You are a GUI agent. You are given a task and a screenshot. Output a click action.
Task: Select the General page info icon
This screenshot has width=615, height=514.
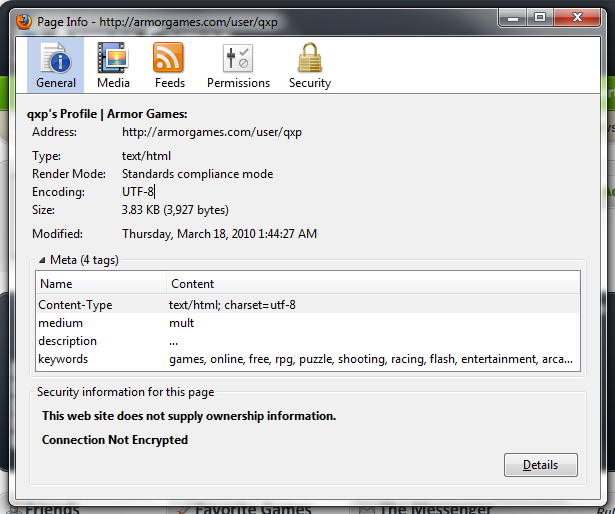tap(56, 58)
